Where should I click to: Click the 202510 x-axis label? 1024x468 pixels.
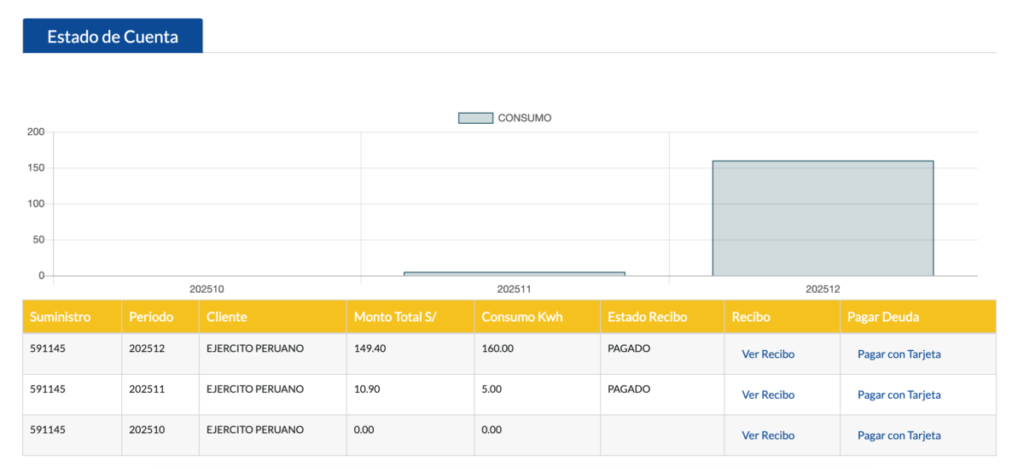point(206,289)
